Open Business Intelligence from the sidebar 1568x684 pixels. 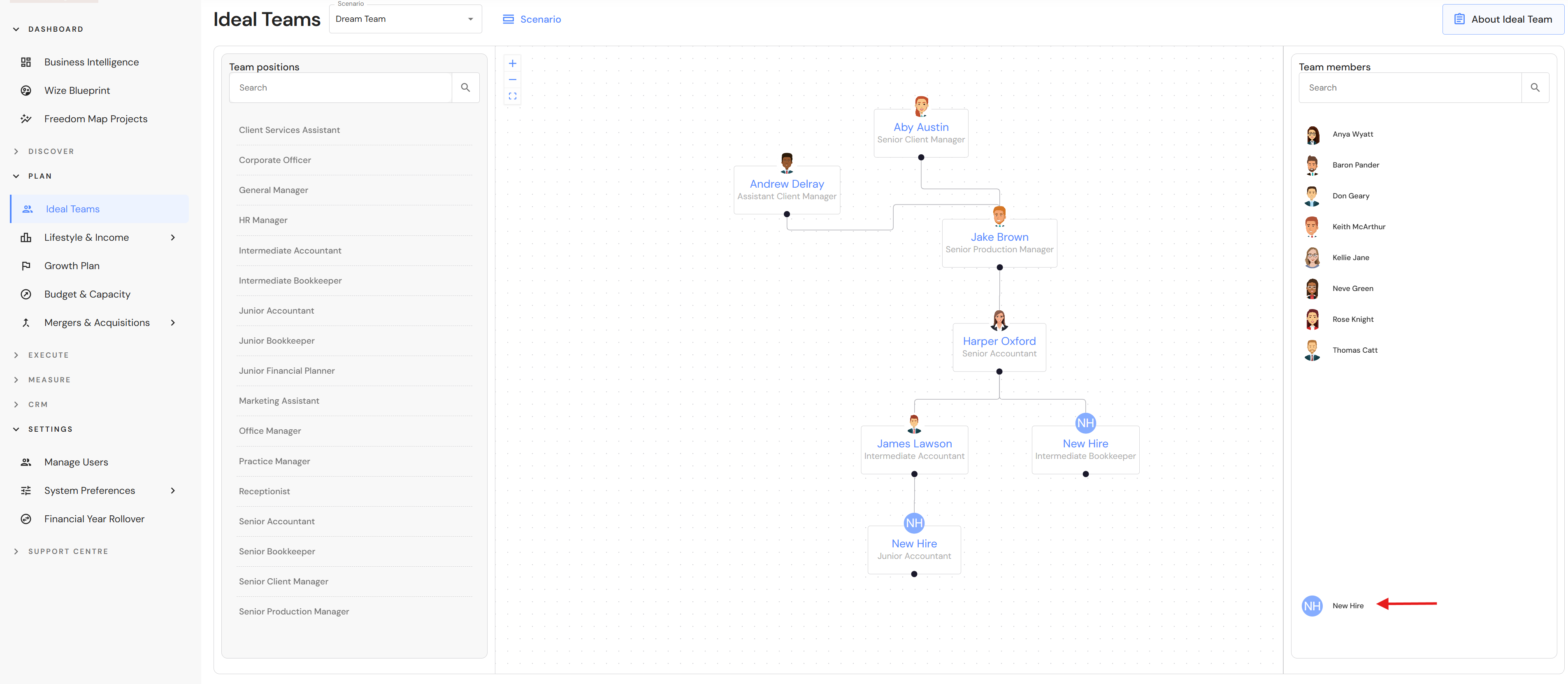pyautogui.click(x=91, y=62)
